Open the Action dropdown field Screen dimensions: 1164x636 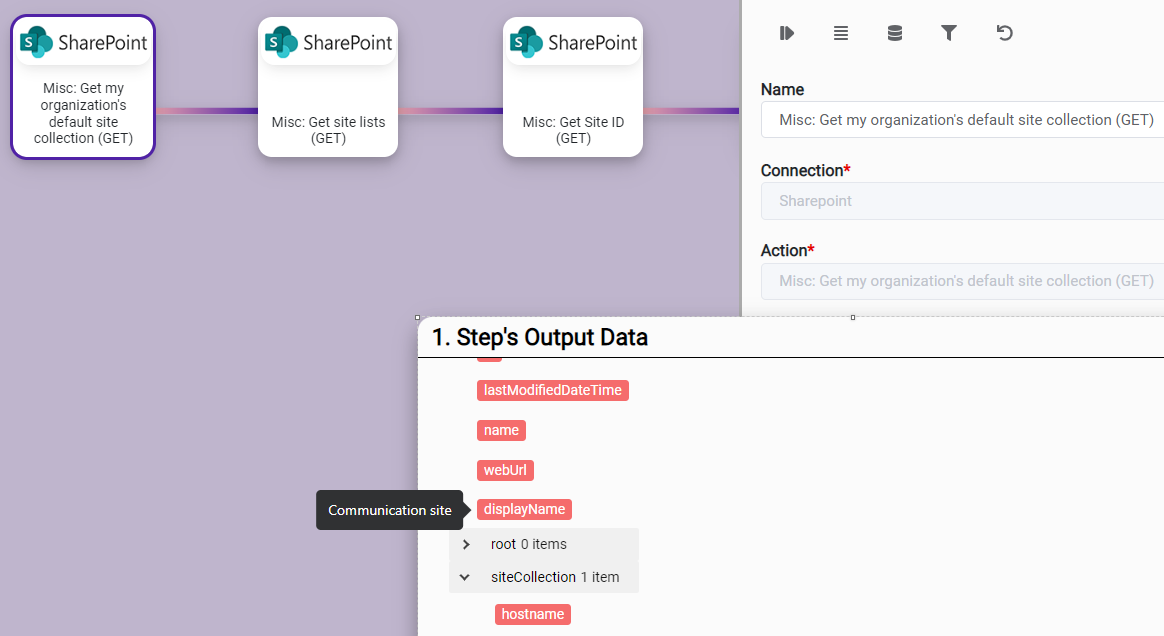coord(961,281)
